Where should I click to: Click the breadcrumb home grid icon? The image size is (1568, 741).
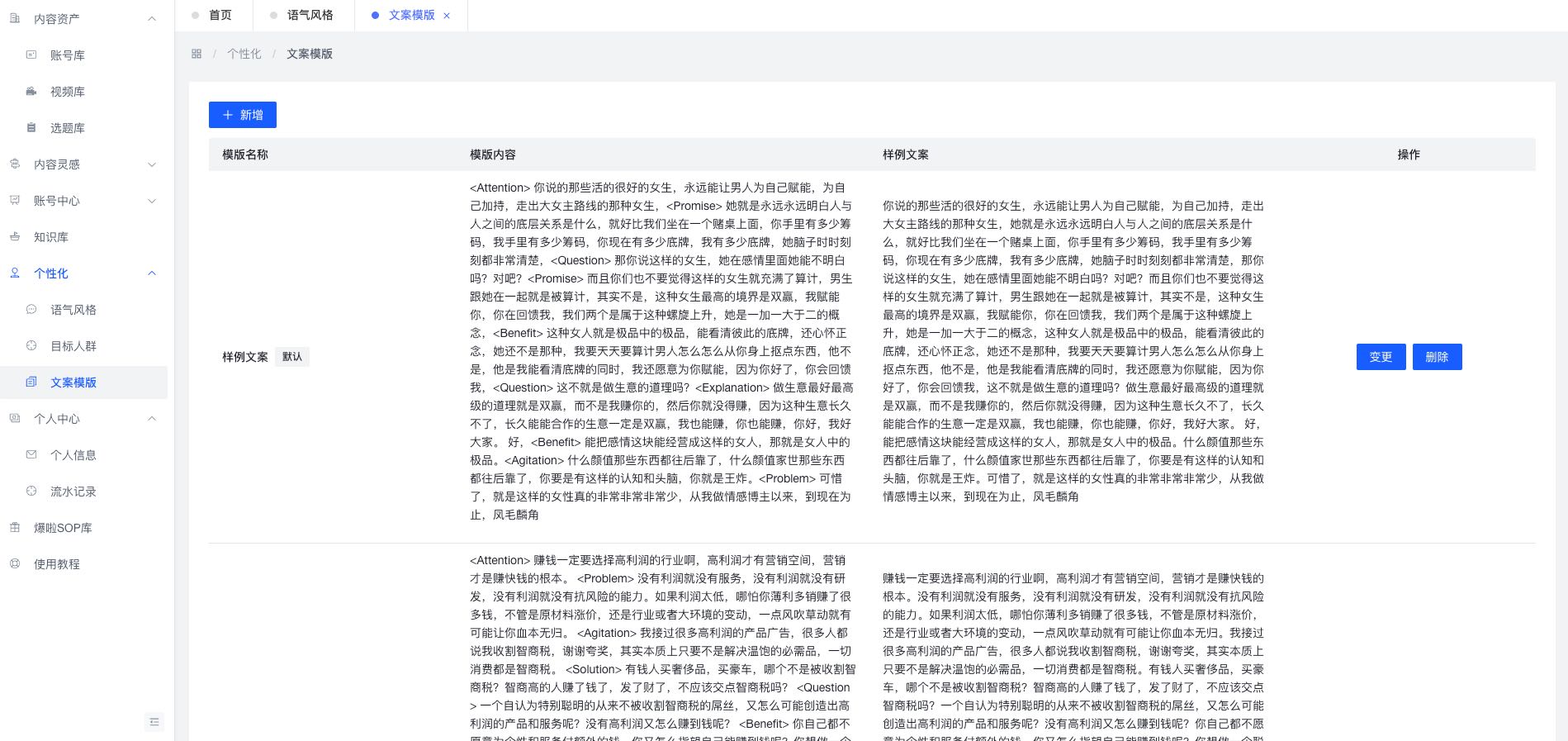[x=197, y=54]
